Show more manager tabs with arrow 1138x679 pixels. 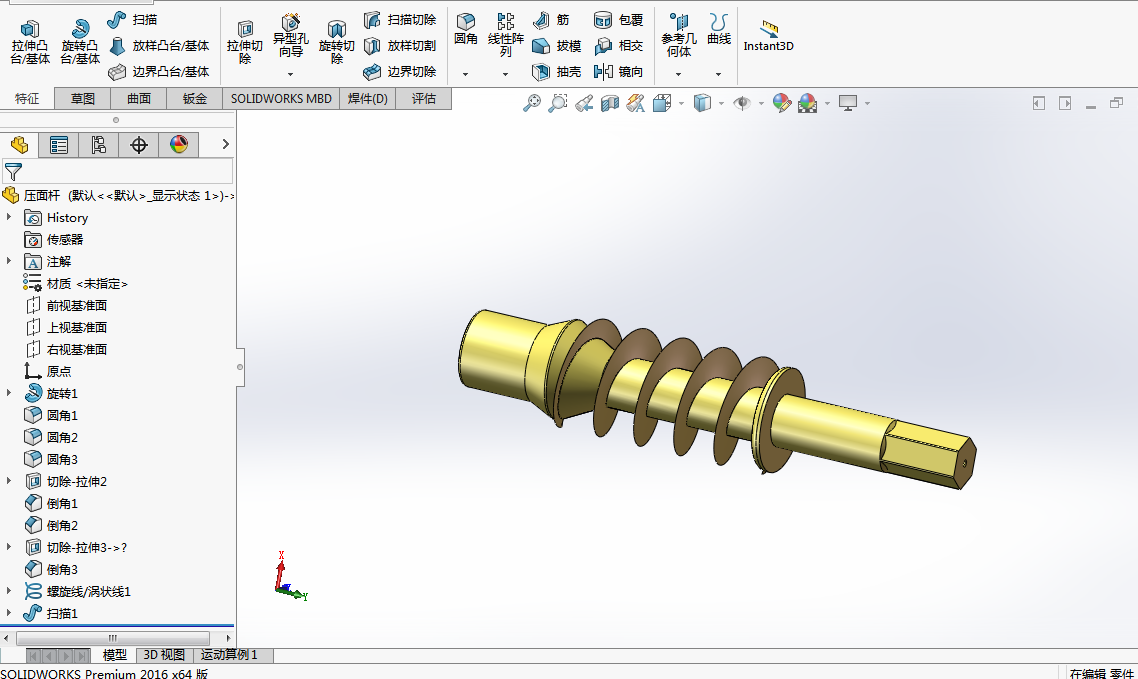(226, 144)
